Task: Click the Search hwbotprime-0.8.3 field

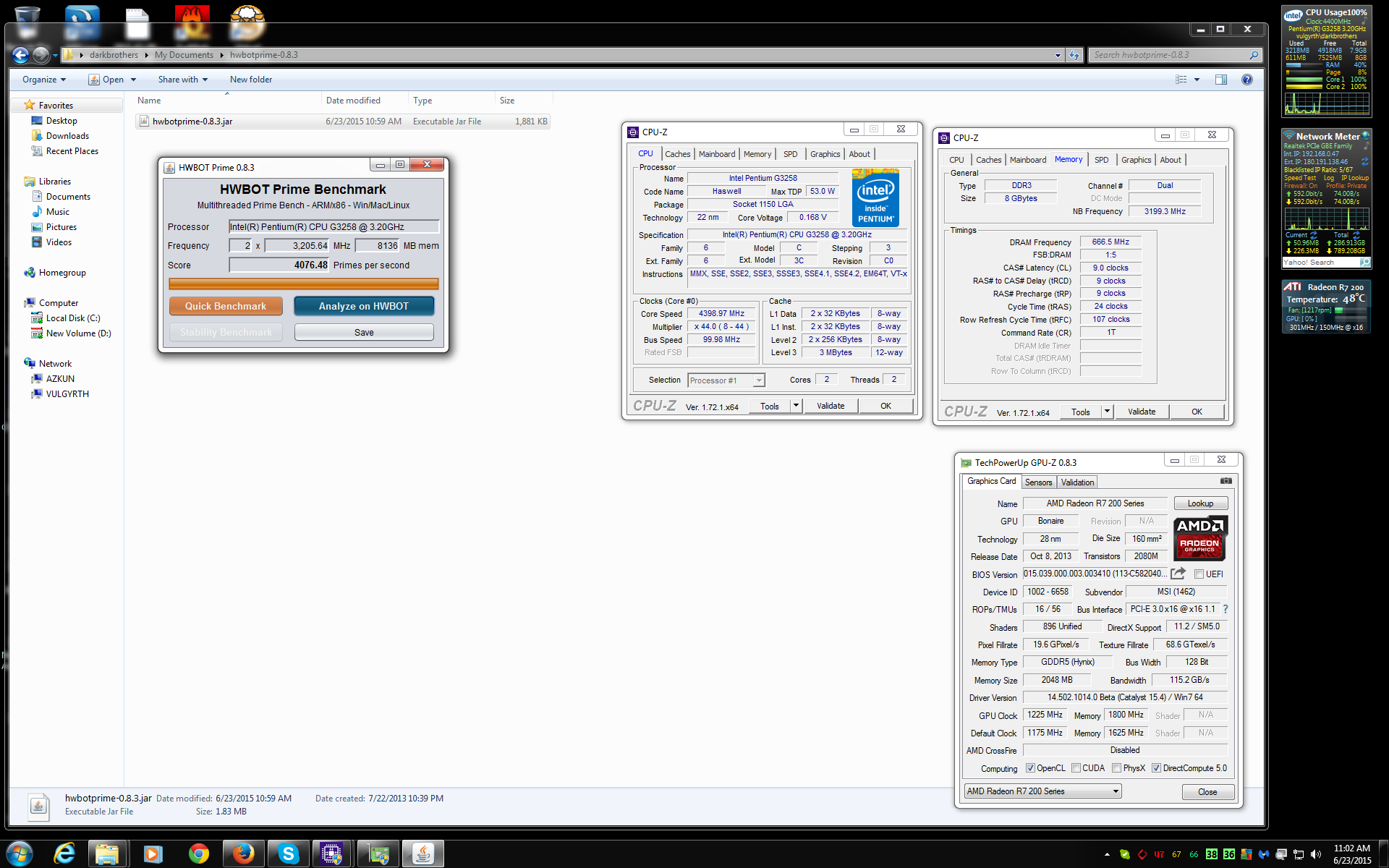Action: point(1168,55)
